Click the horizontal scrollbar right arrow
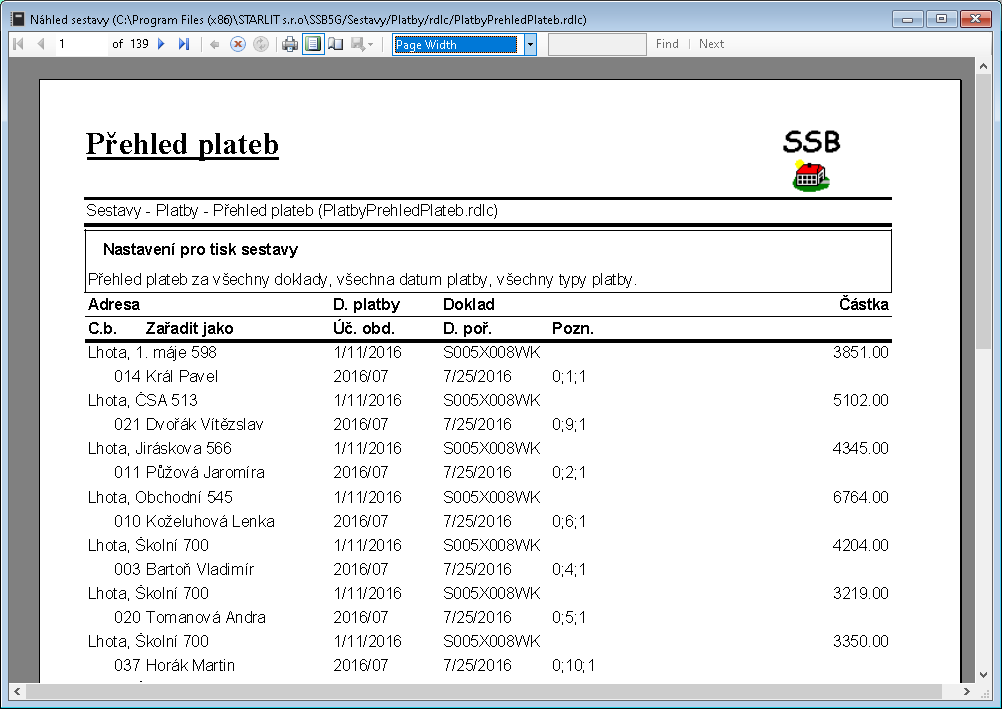1002x709 pixels. [x=966, y=691]
